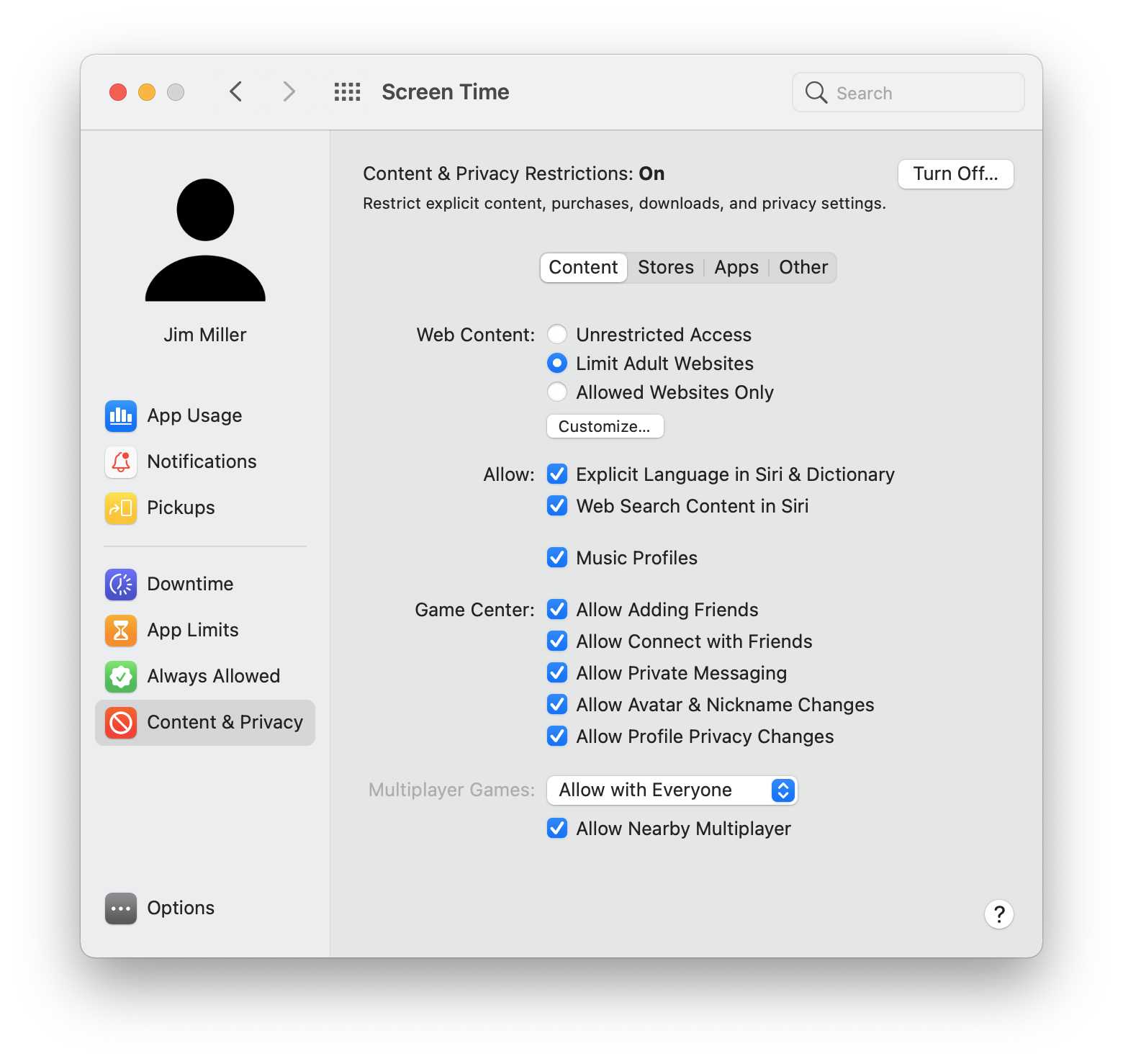
Task: Open the Downtime sidebar icon
Action: pos(120,585)
